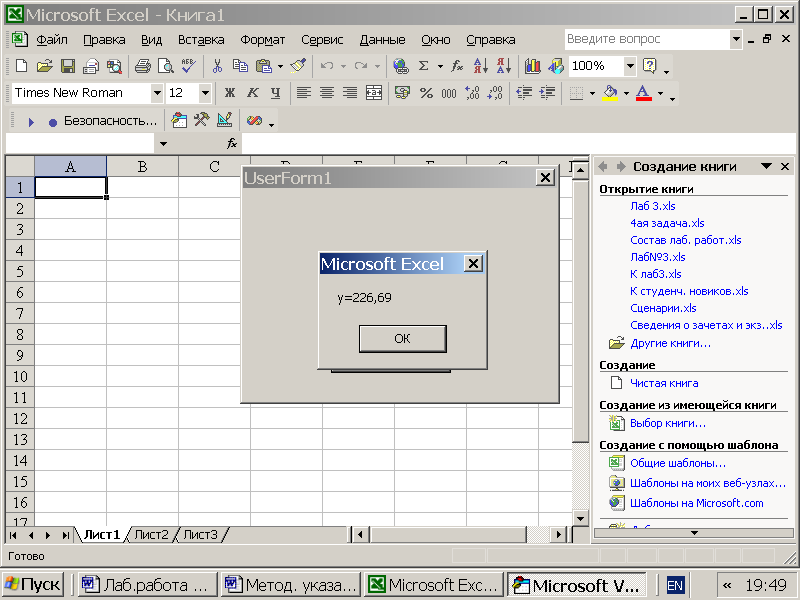
Task: Click Безопасность... security button
Action: 110,121
